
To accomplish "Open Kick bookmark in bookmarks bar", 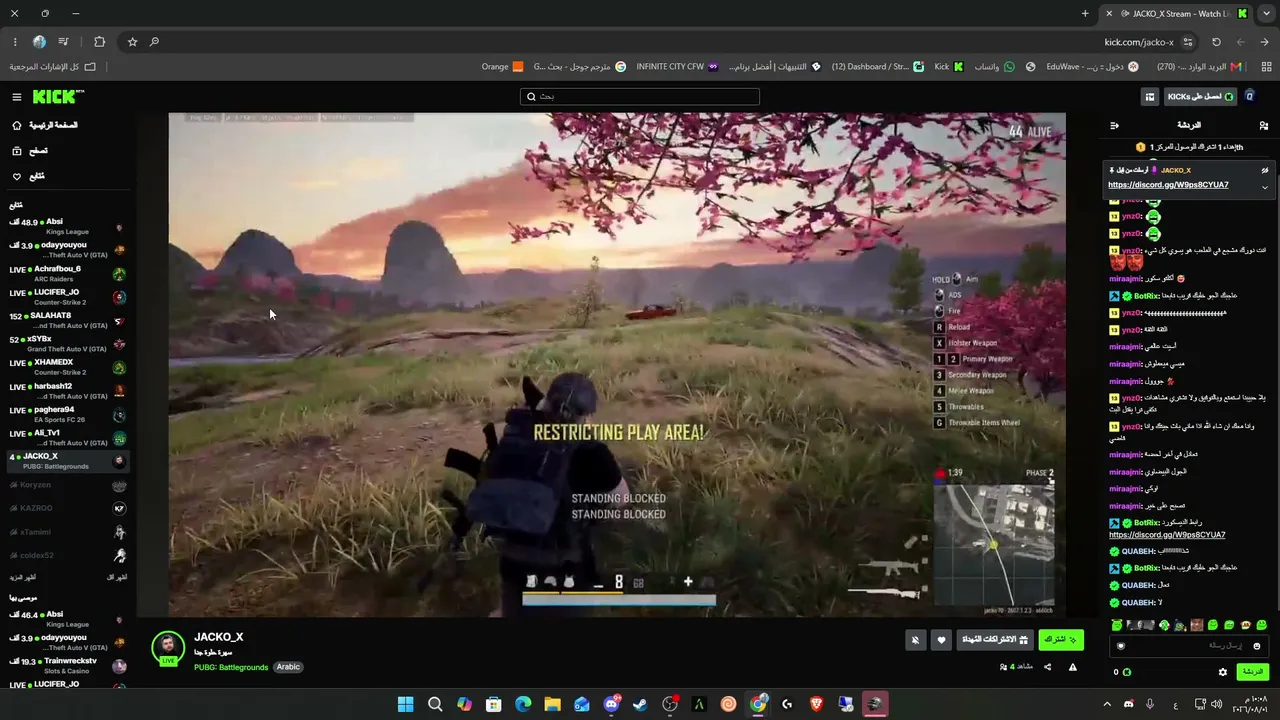I will click(949, 67).
